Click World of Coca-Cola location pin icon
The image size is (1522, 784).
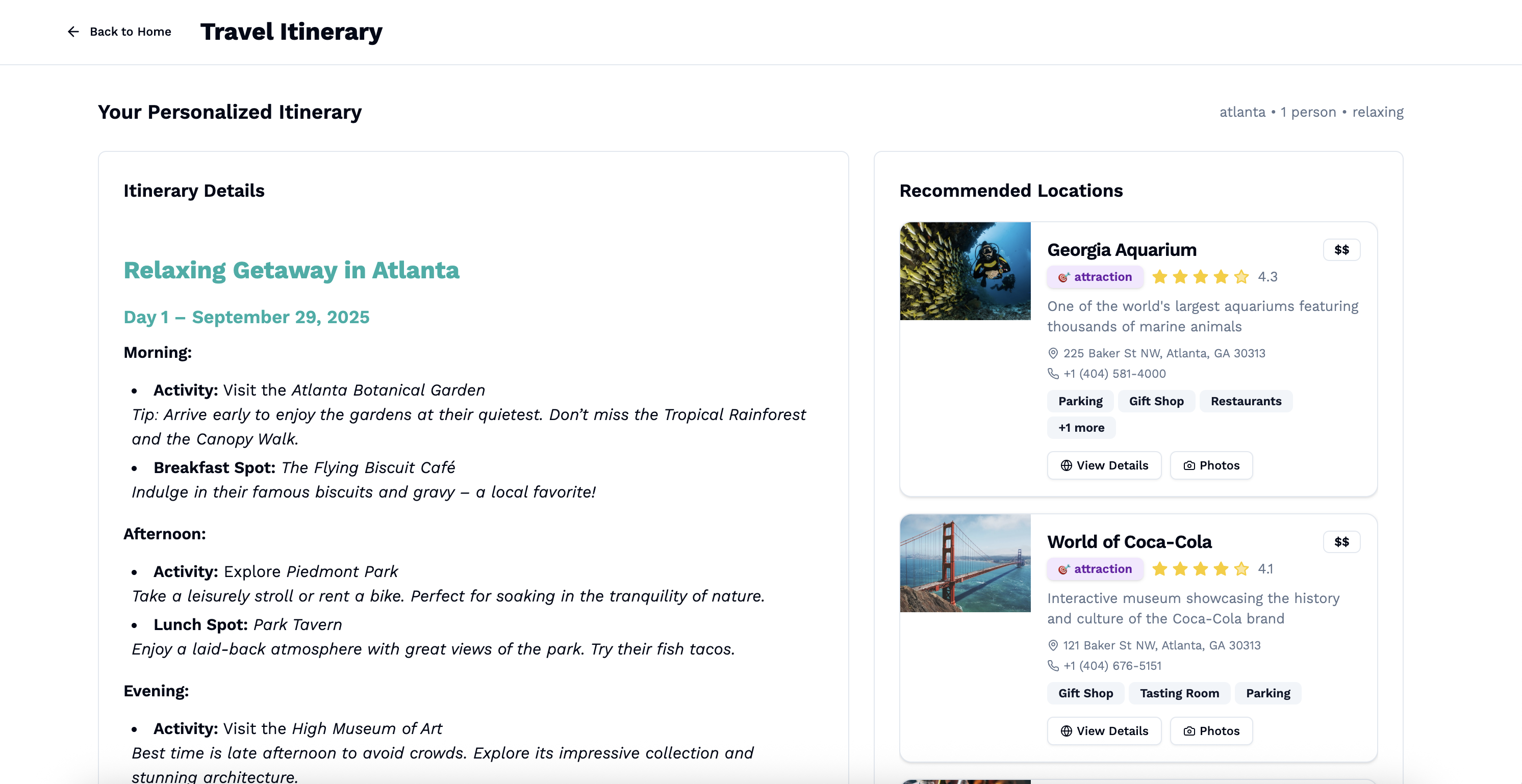click(1053, 645)
